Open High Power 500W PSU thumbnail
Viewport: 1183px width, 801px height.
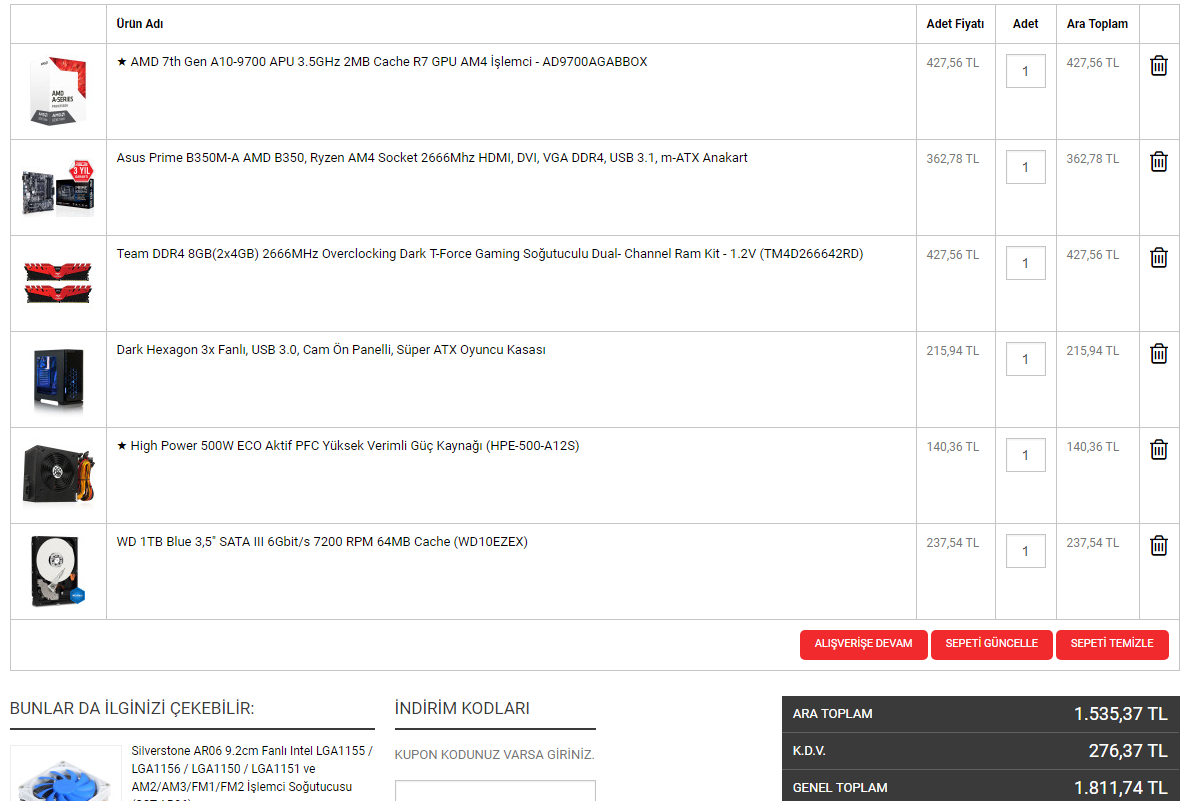click(x=58, y=475)
